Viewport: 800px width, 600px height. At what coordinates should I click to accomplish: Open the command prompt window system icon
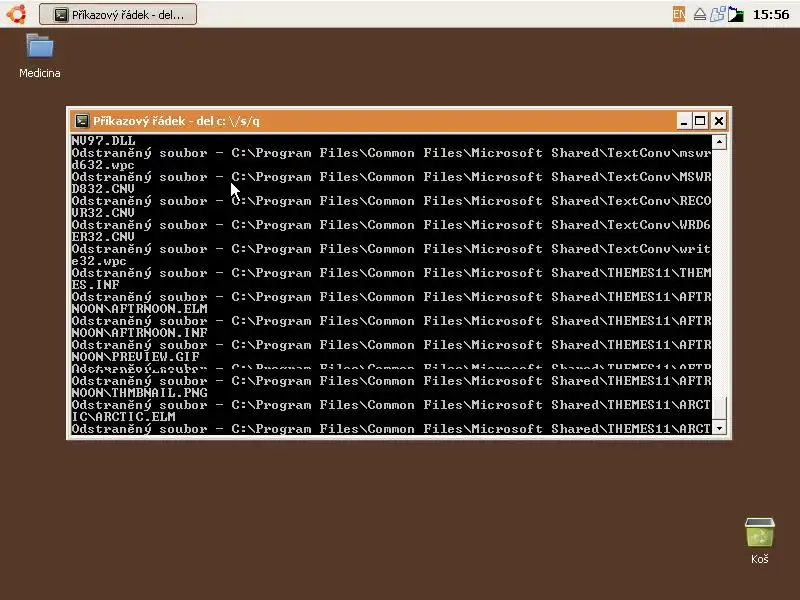(x=82, y=121)
